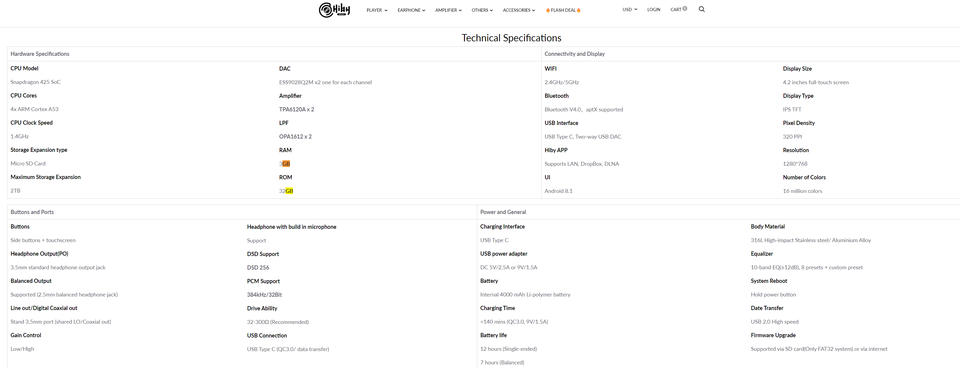Click the Android 8.1 UI value
960x368 pixels.
558,191
